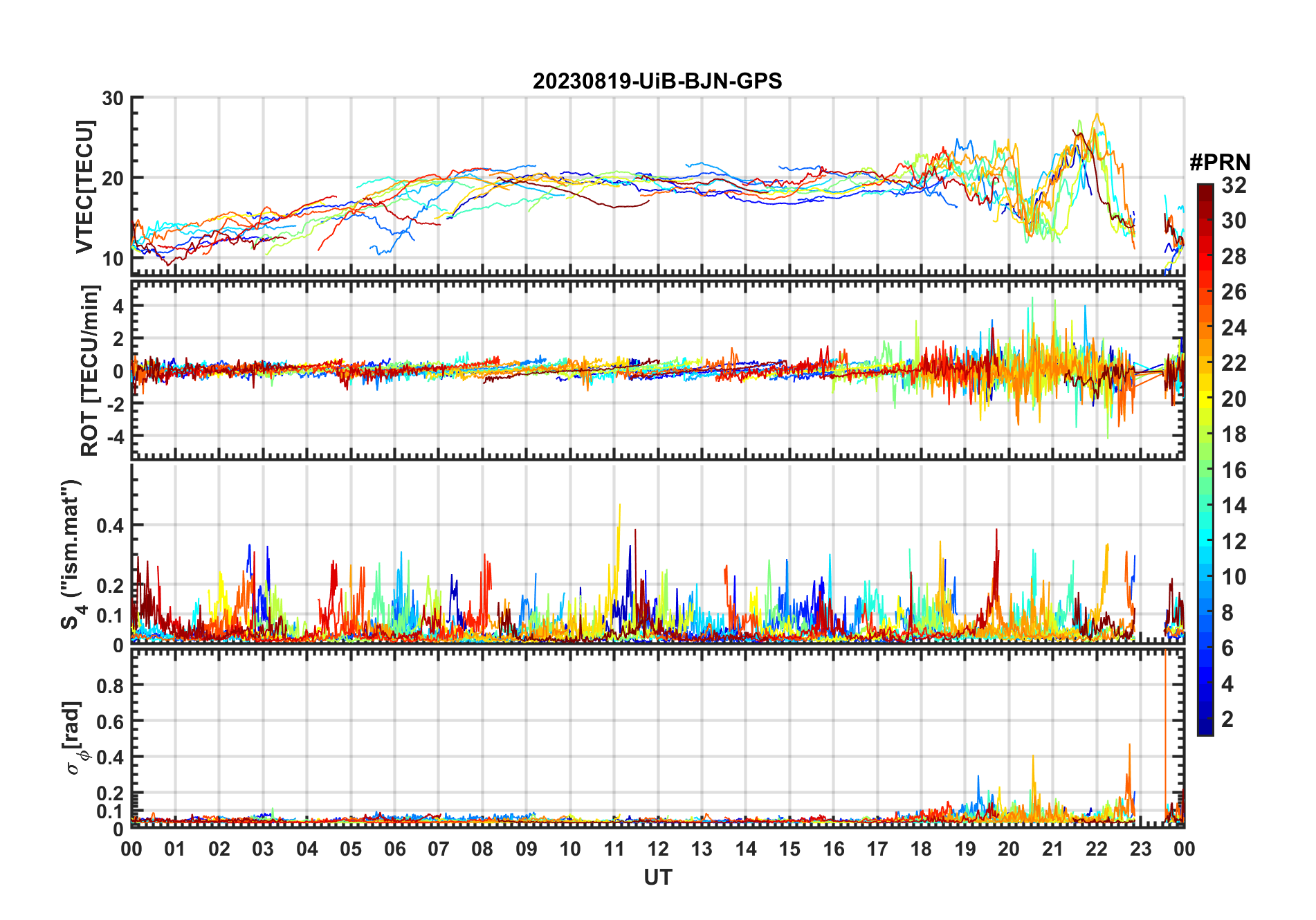This screenshot has height=920, width=1316.
Task: Click the S4 axis label
Action: (72, 554)
